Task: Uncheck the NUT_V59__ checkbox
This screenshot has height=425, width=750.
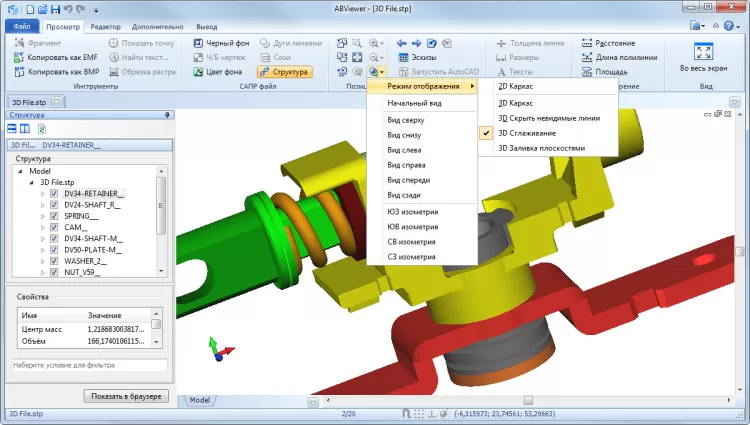Action: coord(54,272)
